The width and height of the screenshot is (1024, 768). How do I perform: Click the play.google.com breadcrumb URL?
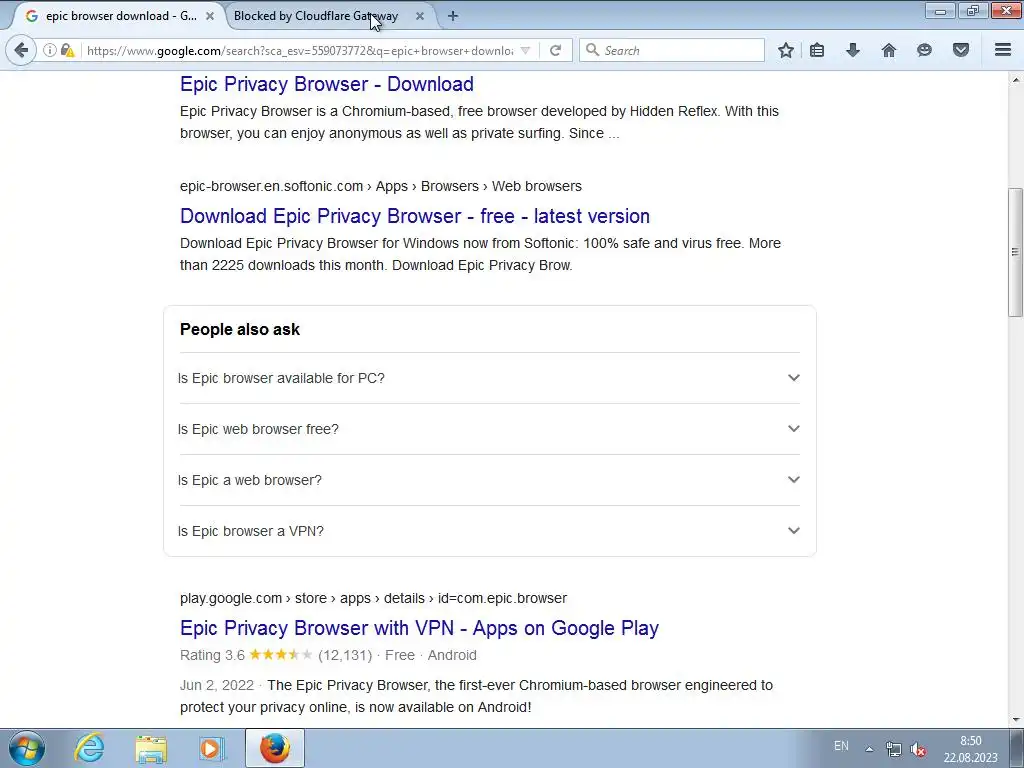[x=374, y=598]
